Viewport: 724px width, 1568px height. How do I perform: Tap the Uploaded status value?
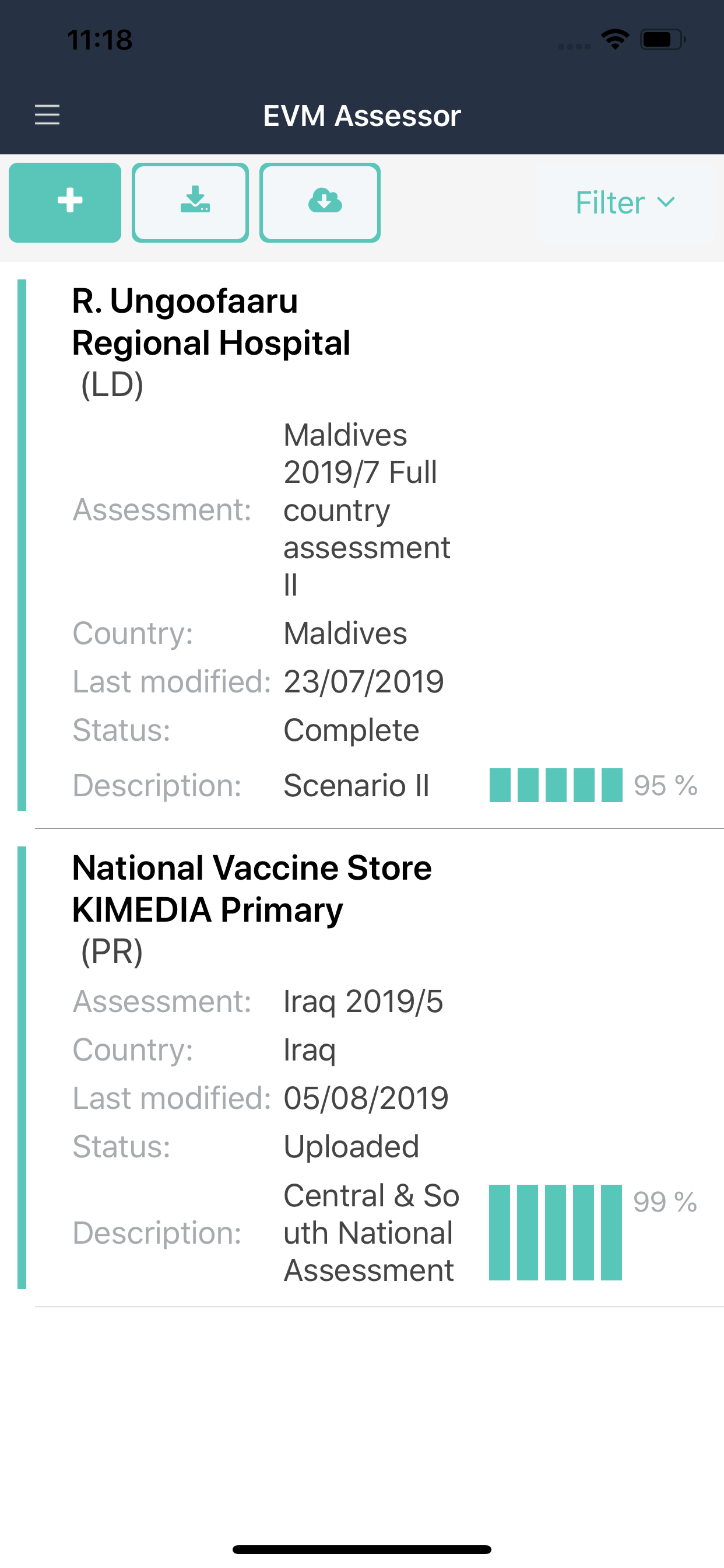351,1146
